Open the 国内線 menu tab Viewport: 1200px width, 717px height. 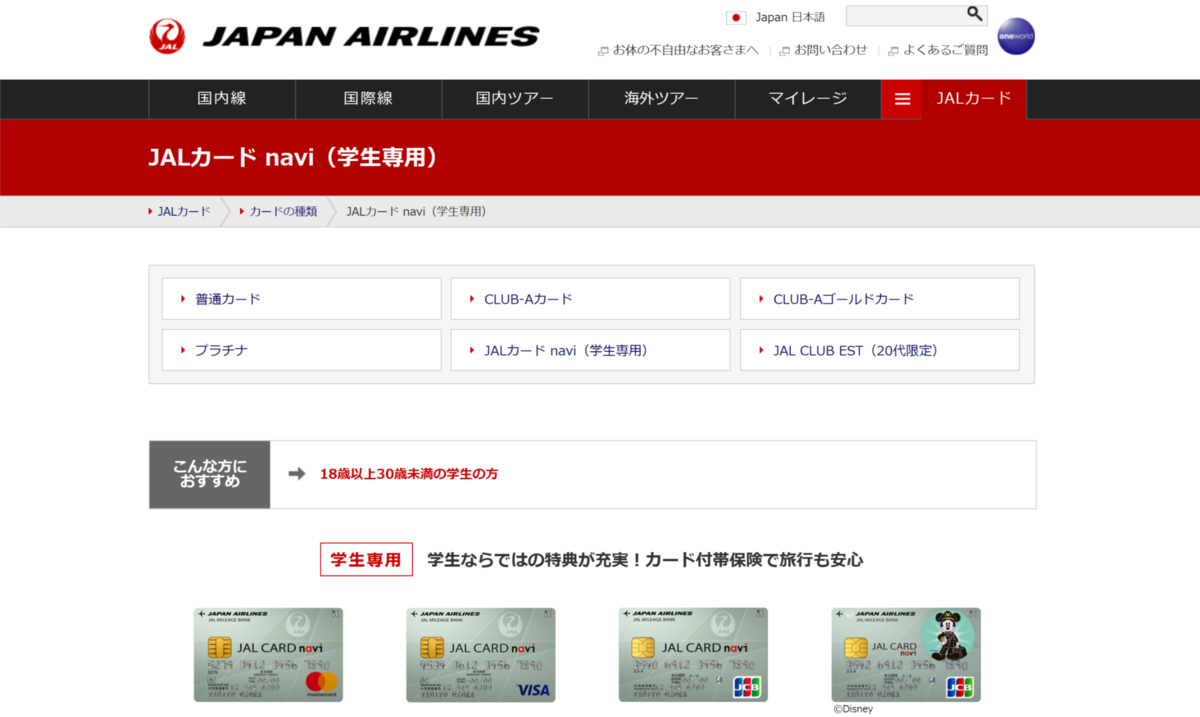pyautogui.click(x=222, y=99)
